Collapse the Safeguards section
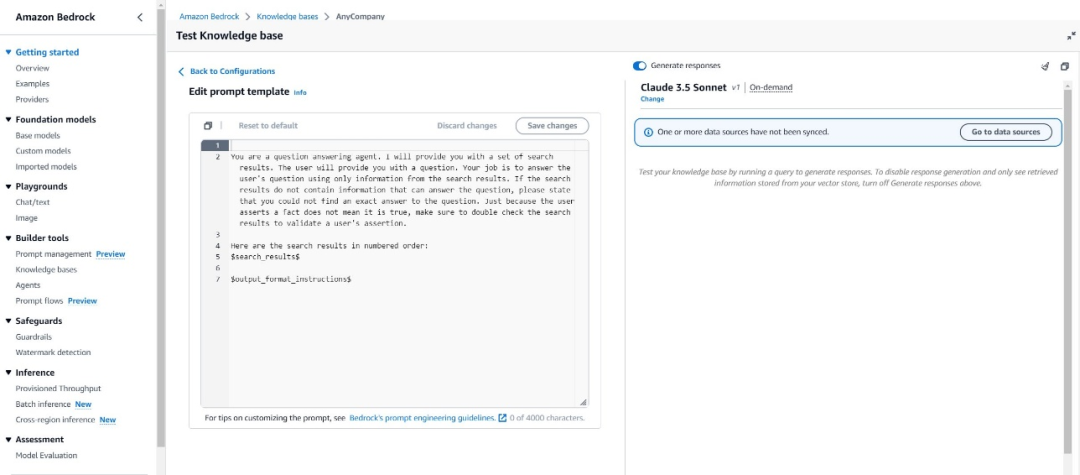 pyautogui.click(x=8, y=321)
